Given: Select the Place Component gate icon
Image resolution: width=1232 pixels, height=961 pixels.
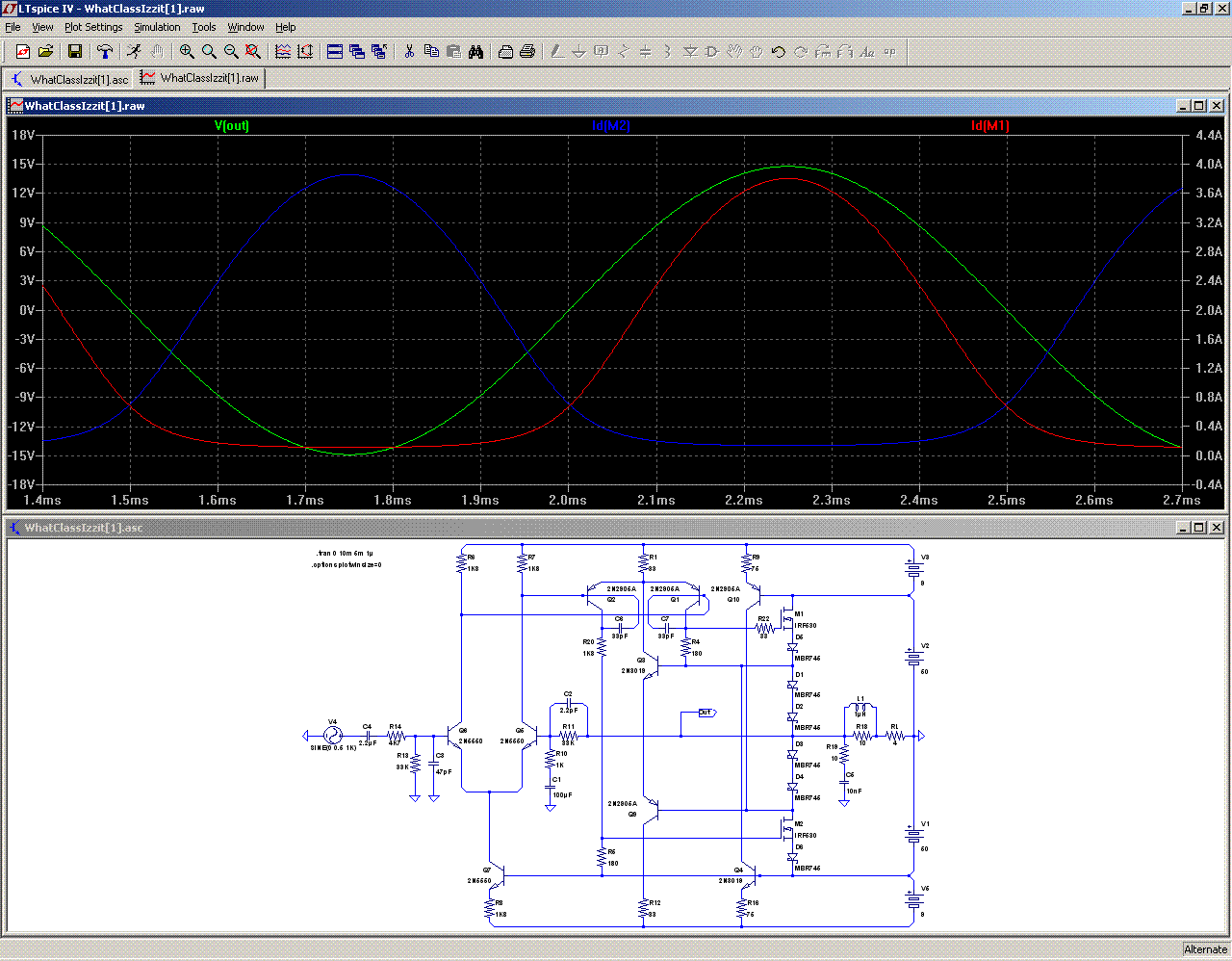Looking at the screenshot, I should [x=712, y=52].
